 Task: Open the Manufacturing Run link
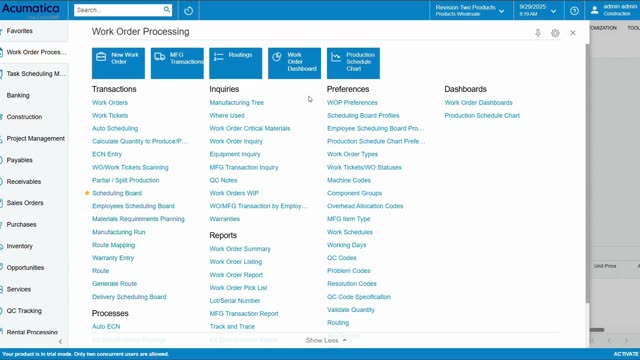119,232
